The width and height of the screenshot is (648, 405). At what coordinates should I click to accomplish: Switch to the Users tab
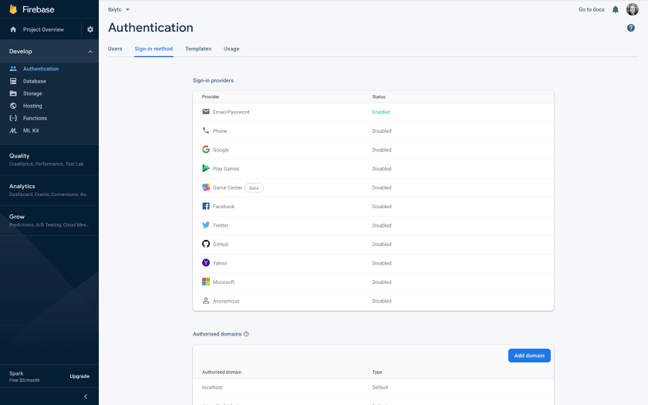[x=115, y=49]
